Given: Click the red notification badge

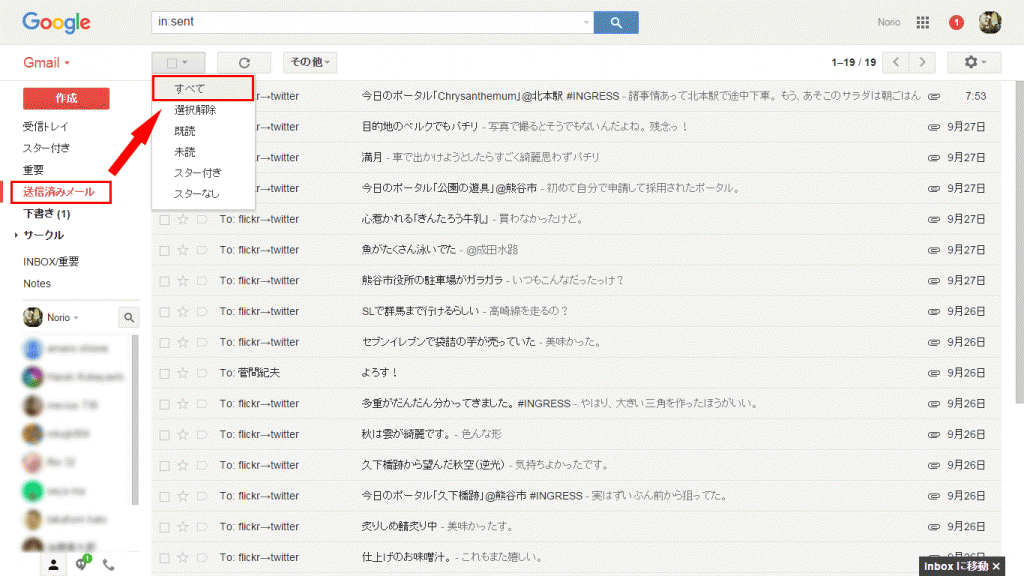Looking at the screenshot, I should pos(956,22).
